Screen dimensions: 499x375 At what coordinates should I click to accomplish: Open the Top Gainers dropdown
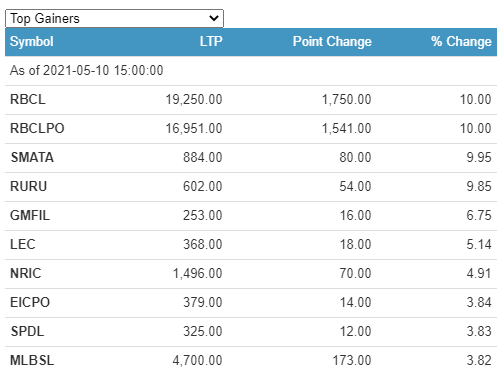tap(114, 18)
